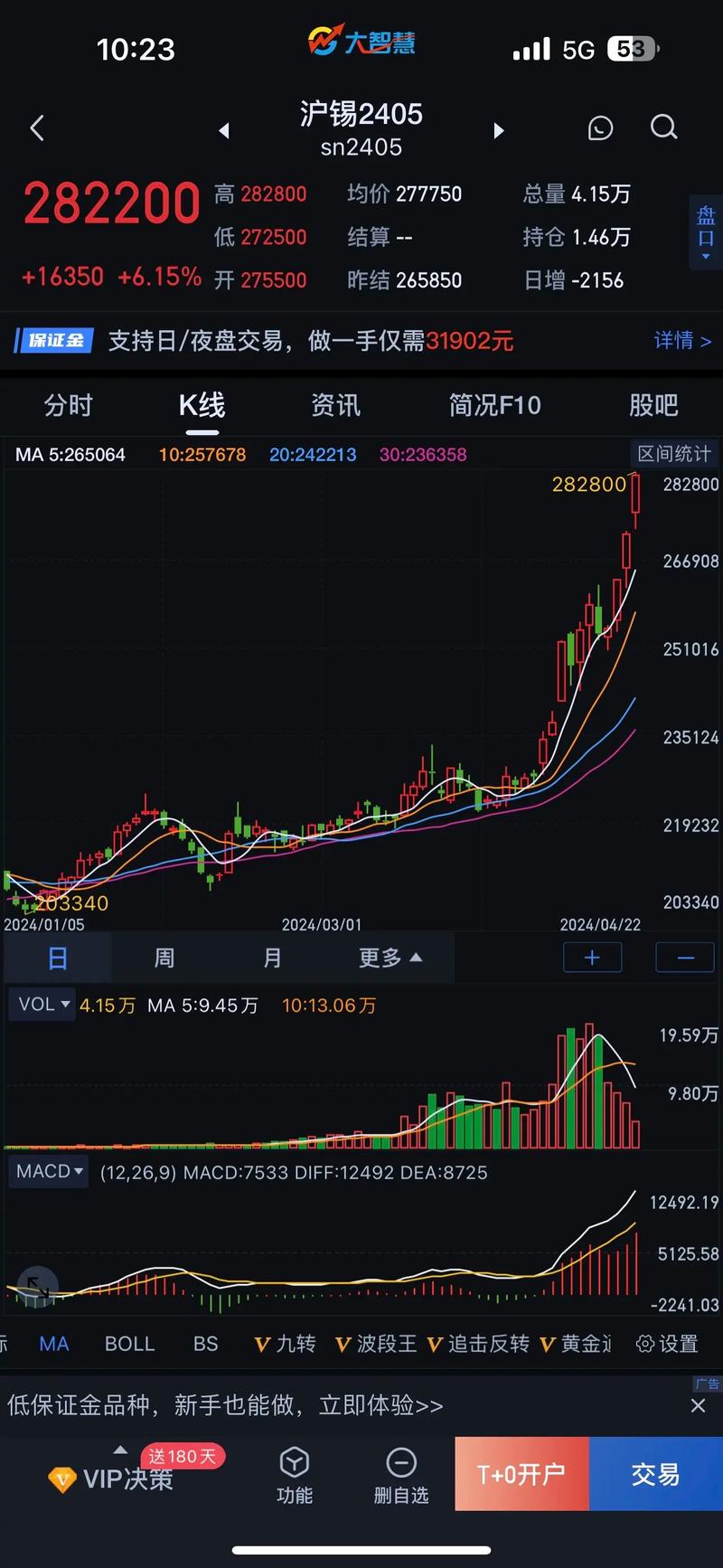This screenshot has height=1568, width=723.
Task: Remove from watchlist via 删自选
Action: [x=400, y=1475]
